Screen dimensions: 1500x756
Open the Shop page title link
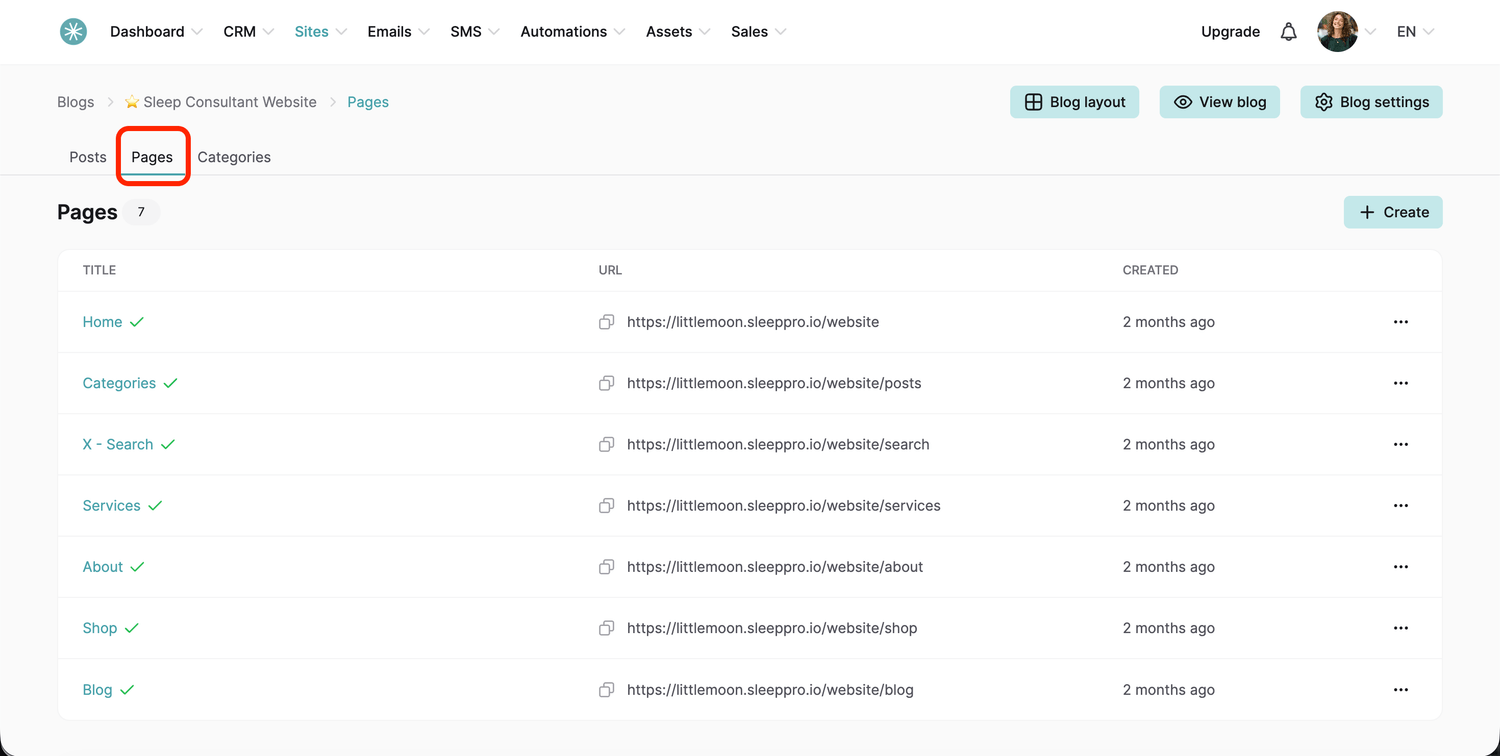point(100,628)
